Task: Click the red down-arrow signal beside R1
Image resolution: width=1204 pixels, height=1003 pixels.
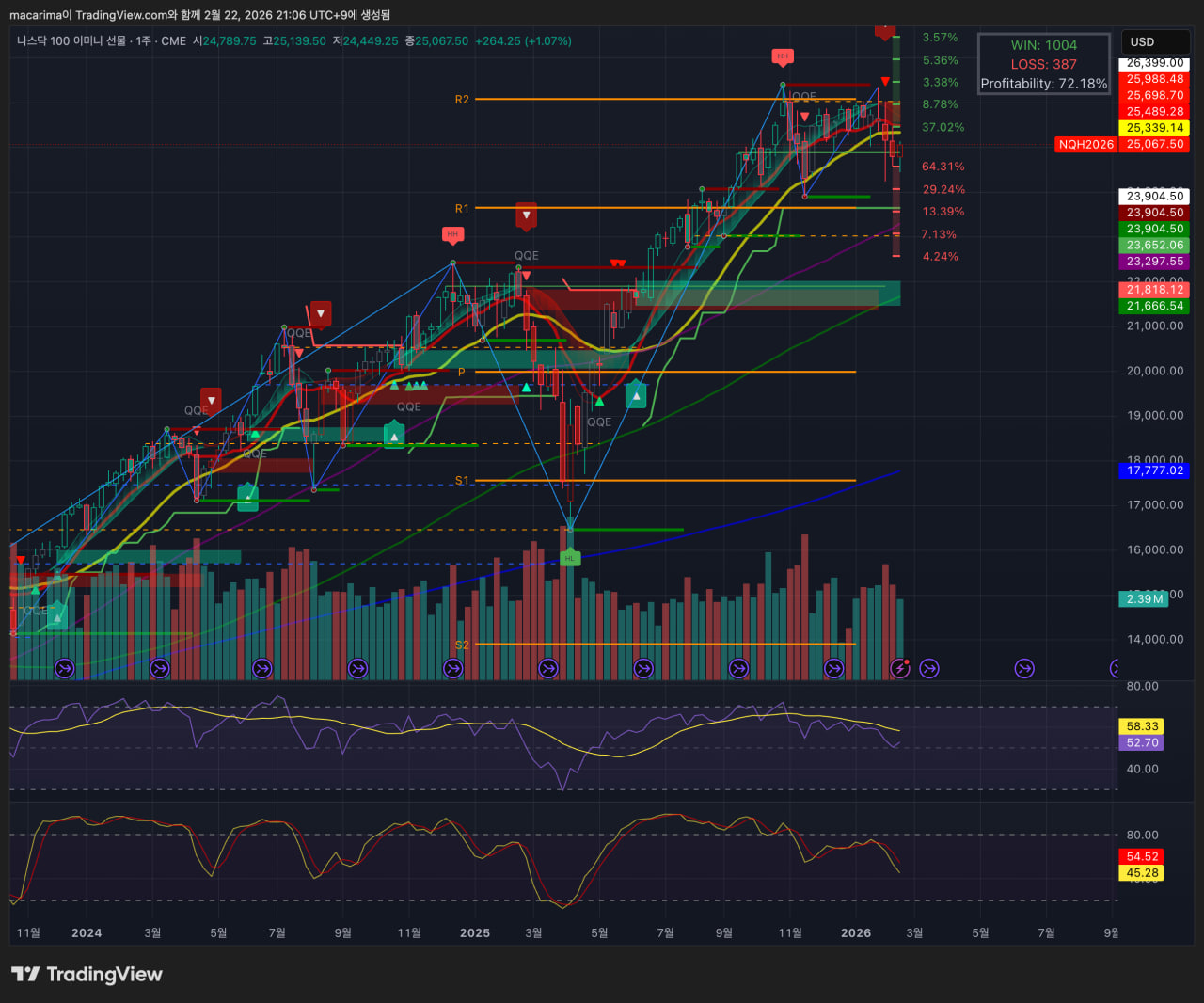Action: pyautogui.click(x=526, y=215)
